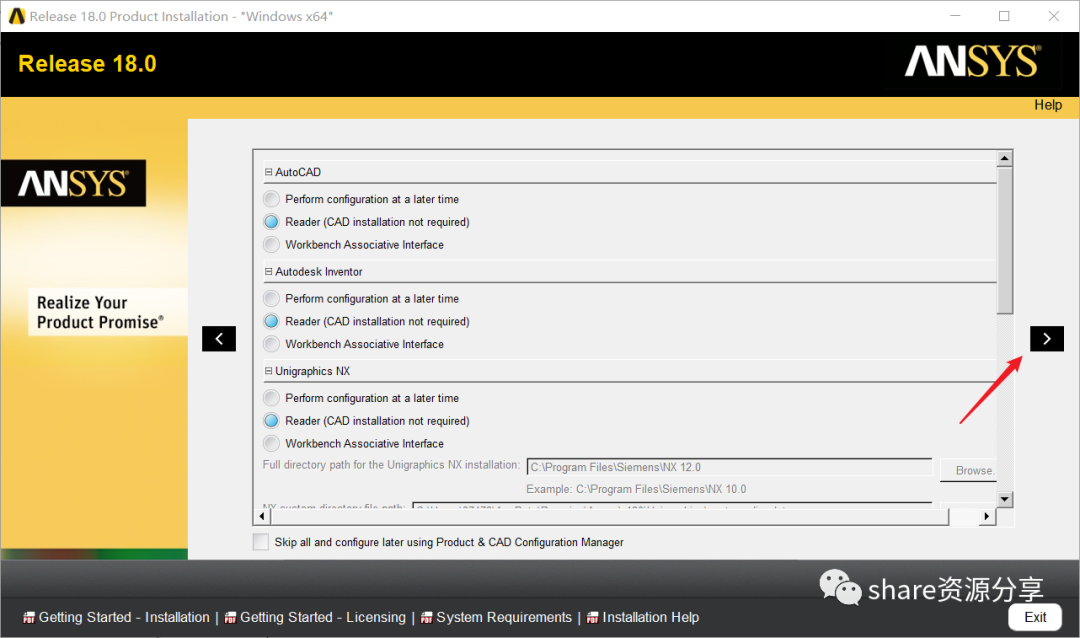1080x638 pixels.
Task: Click the horizontal scrollbar thumb
Action: [x=609, y=516]
